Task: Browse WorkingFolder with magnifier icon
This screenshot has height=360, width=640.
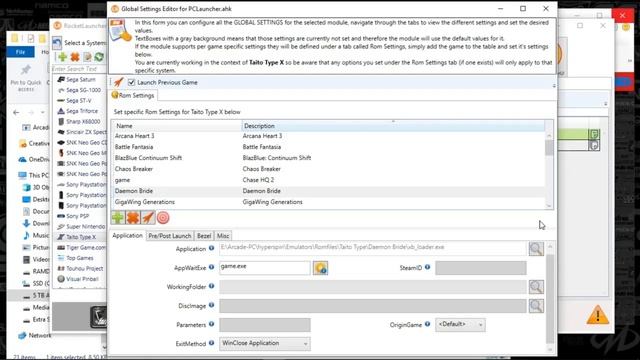Action: [x=536, y=287]
